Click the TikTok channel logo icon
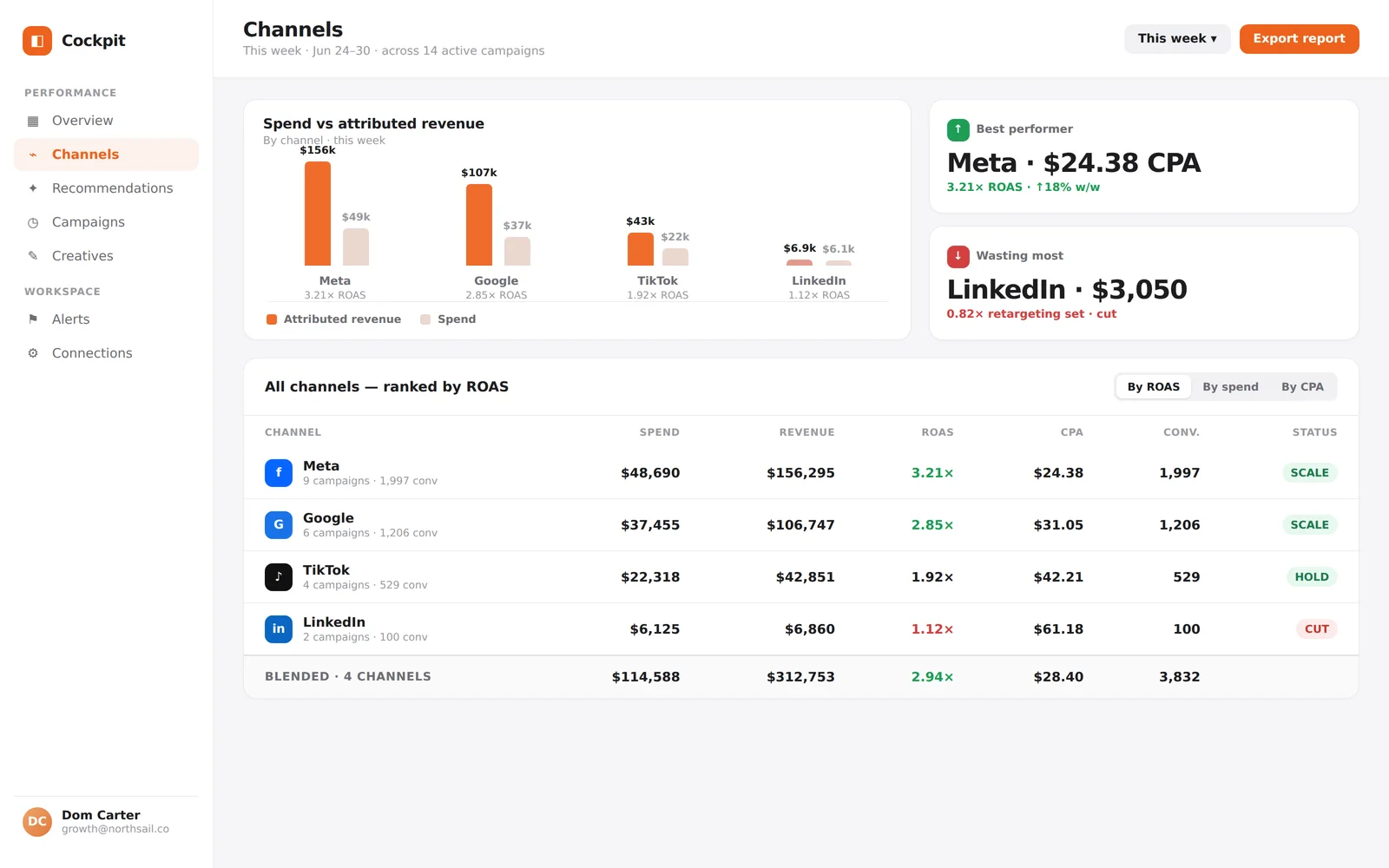 point(279,577)
